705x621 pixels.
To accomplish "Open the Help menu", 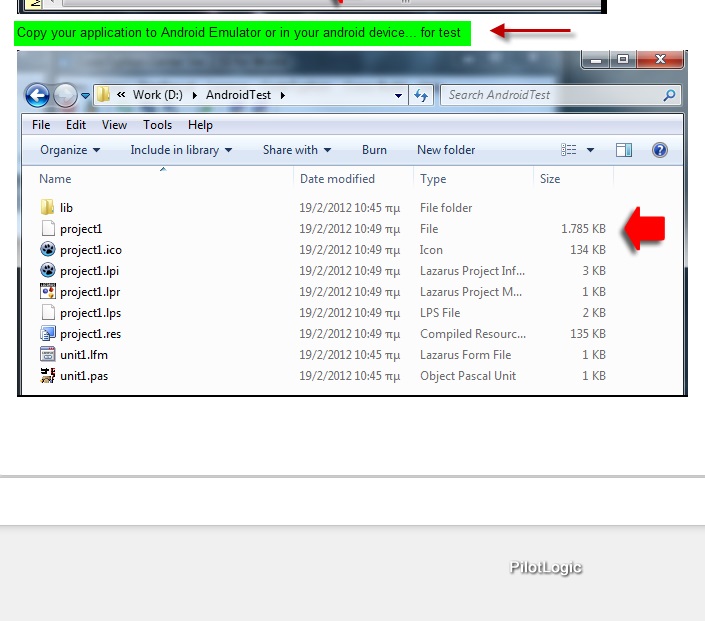I will (x=200, y=125).
